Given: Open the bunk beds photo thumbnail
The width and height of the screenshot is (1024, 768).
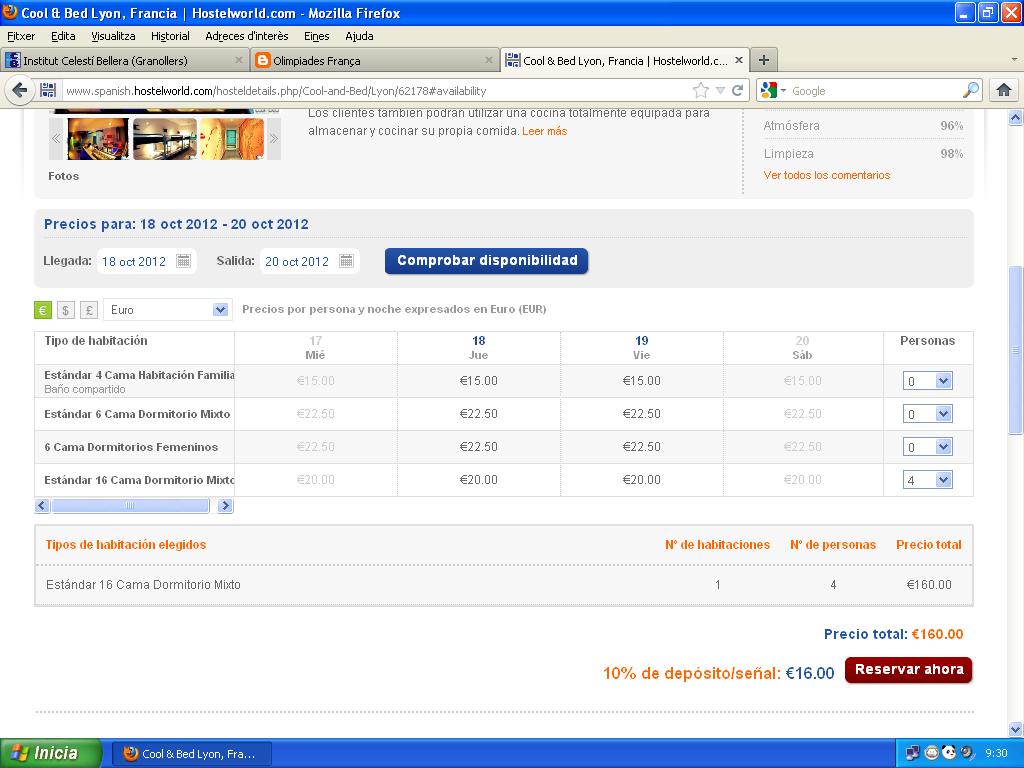Looking at the screenshot, I should pyautogui.click(x=165, y=138).
